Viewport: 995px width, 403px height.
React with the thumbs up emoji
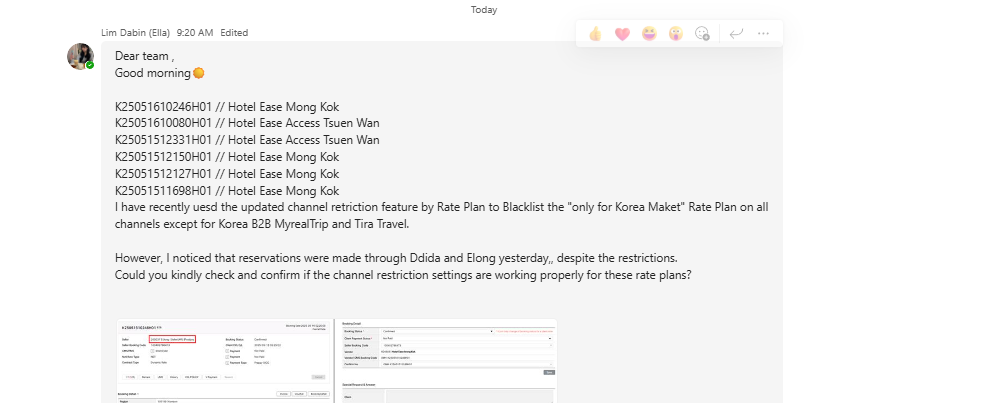[595, 34]
